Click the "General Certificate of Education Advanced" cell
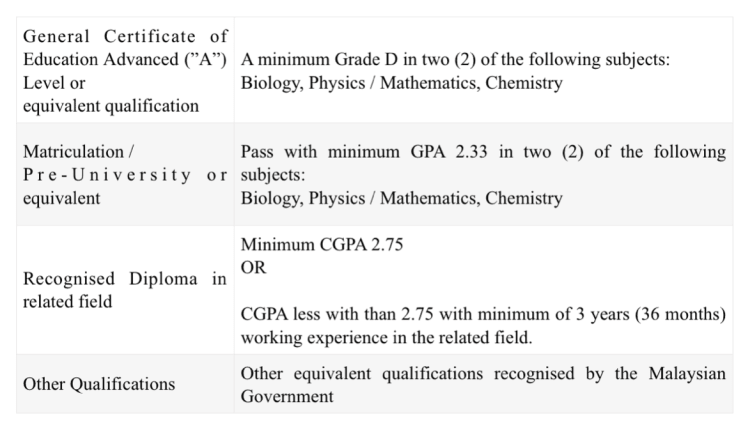 pos(125,71)
